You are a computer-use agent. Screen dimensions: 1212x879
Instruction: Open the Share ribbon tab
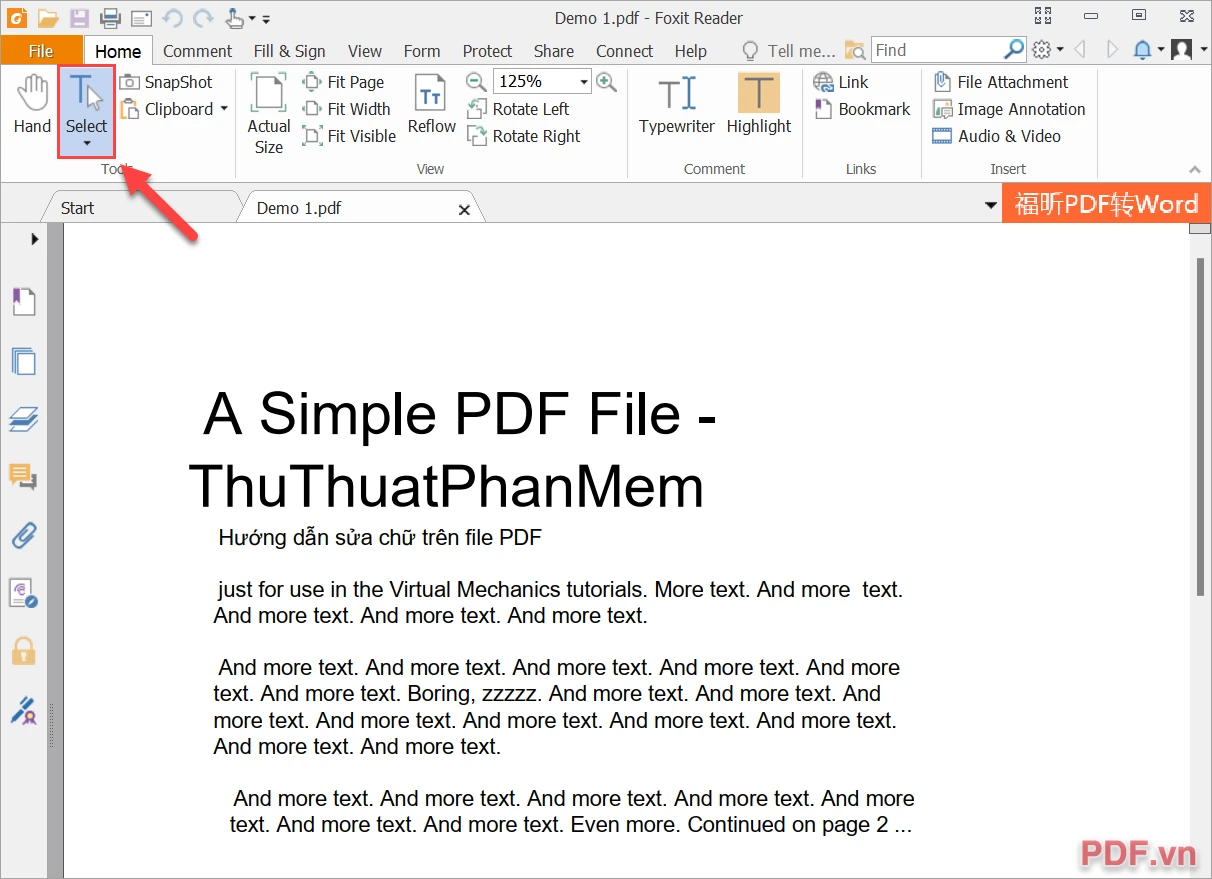(554, 51)
